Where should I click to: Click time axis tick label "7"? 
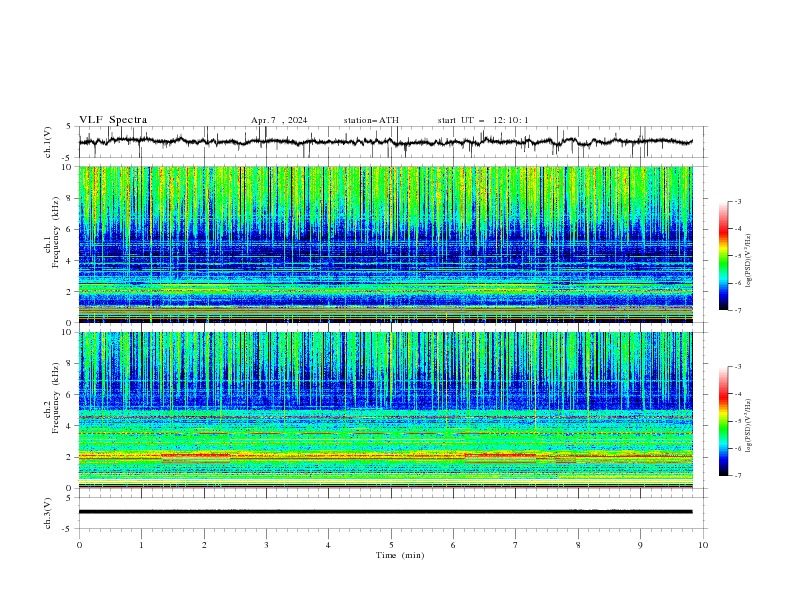(516, 545)
